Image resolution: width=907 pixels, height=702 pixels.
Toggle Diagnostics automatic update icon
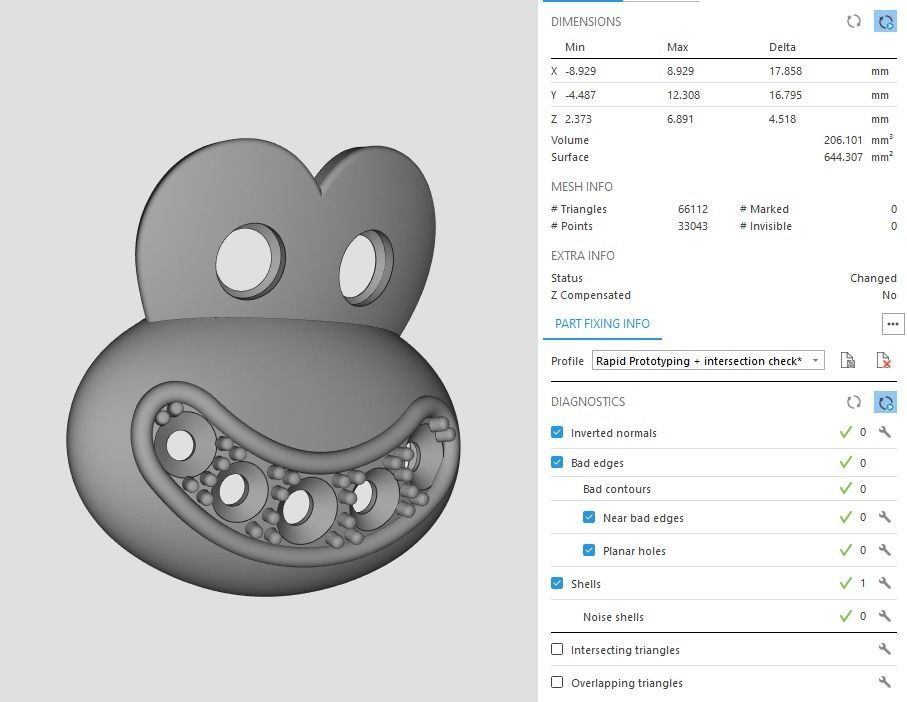(x=885, y=402)
